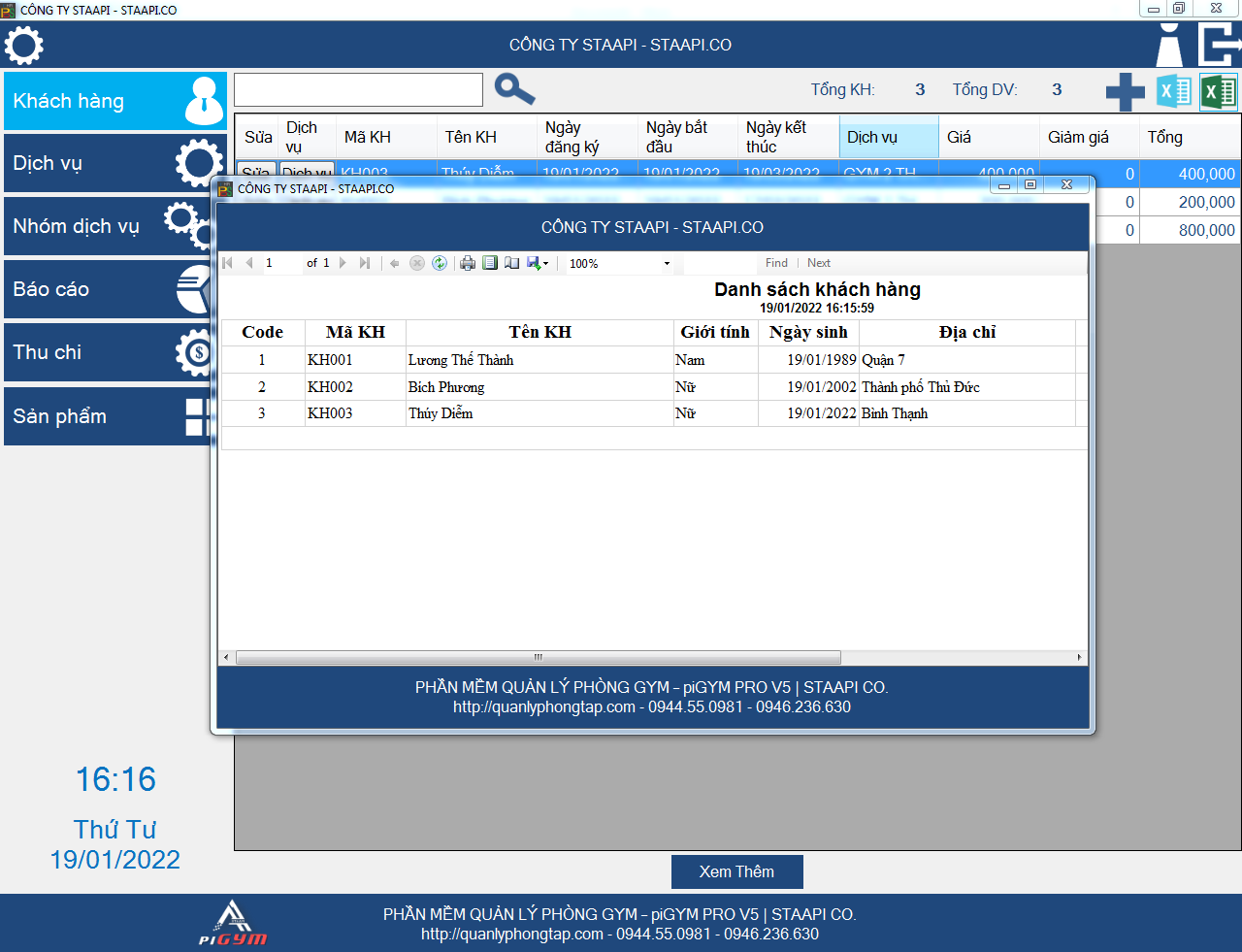Select the Thu chi menu item
1242x952 pixels.
click(x=109, y=352)
